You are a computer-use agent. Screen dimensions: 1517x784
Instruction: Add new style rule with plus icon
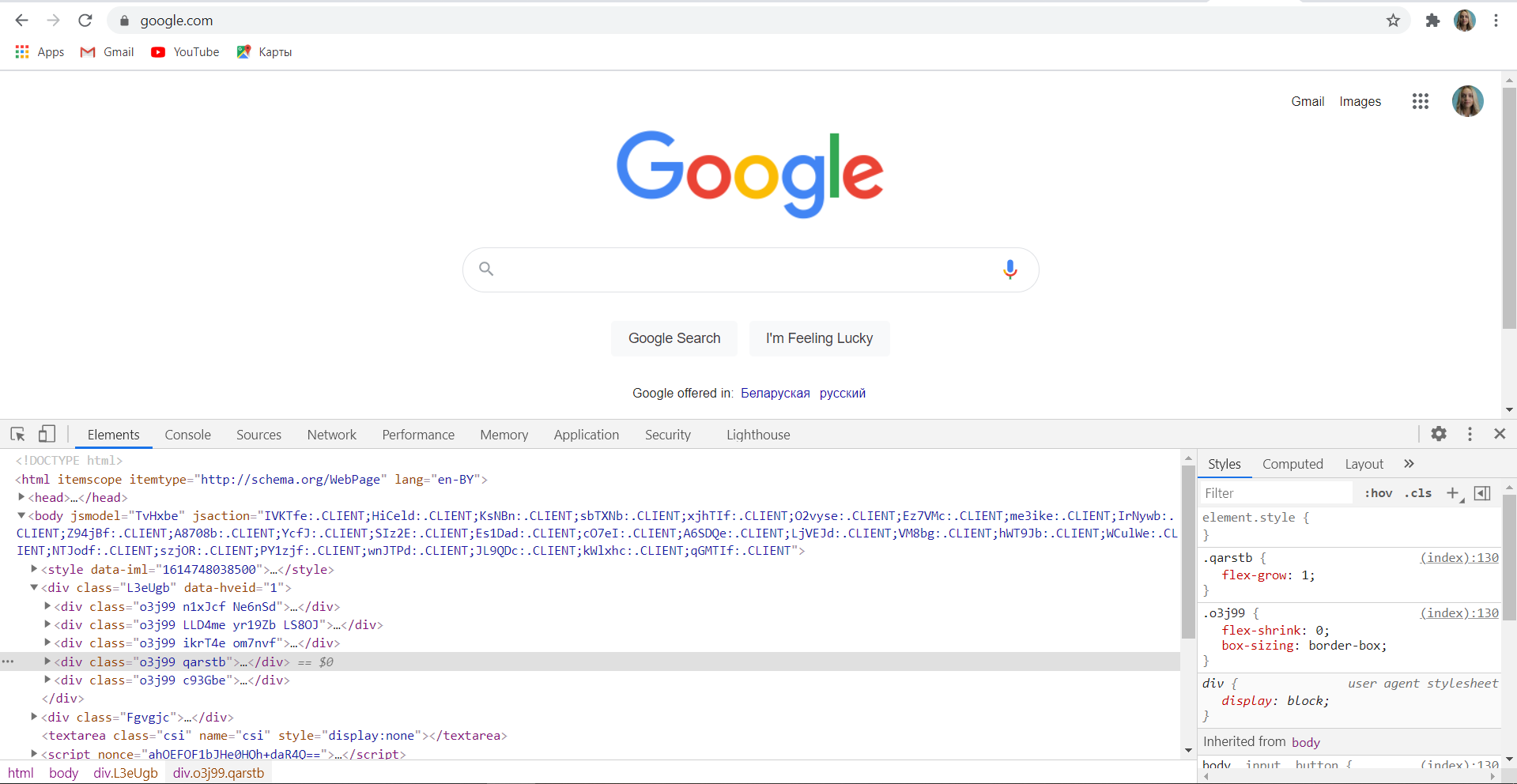1453,493
